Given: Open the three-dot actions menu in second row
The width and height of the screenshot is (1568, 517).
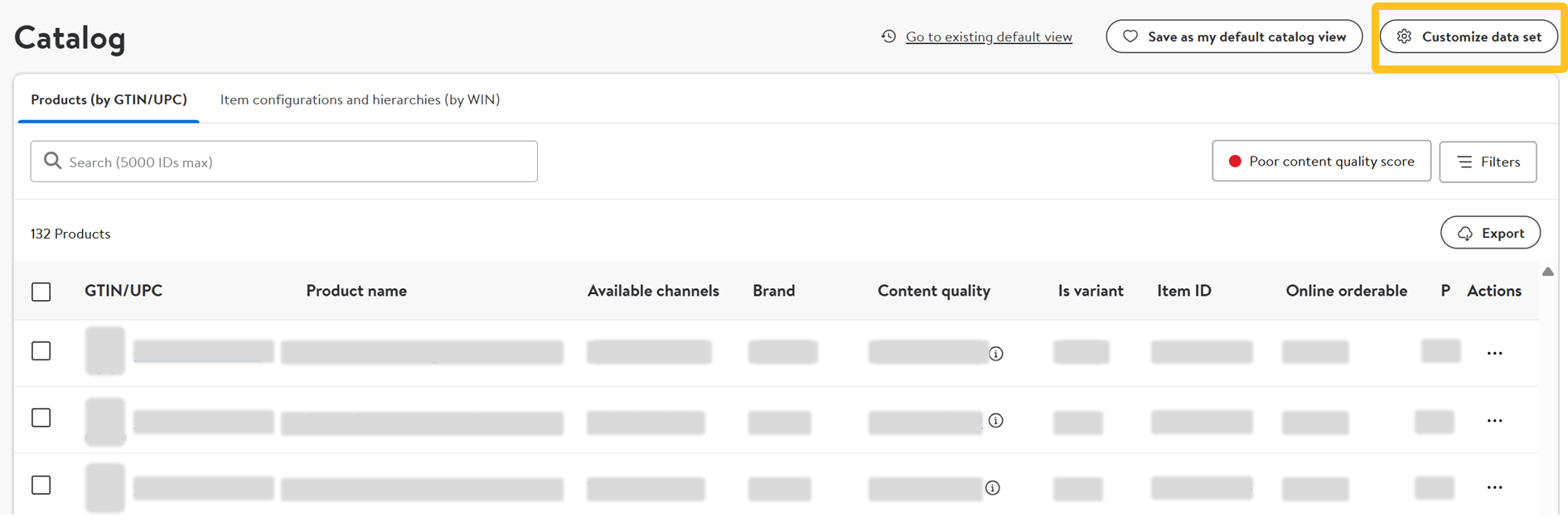Looking at the screenshot, I should pyautogui.click(x=1494, y=421).
